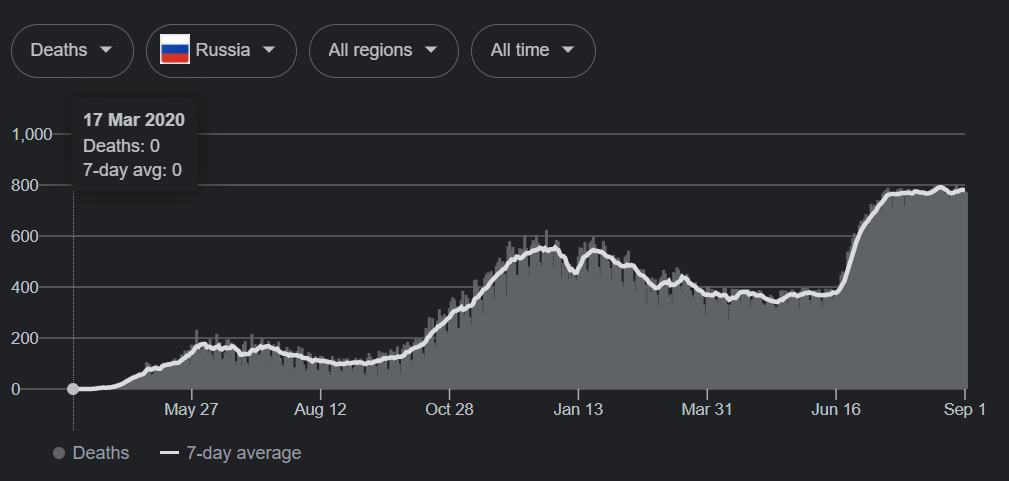Click the 17 Mar 2020 tooltip date
Screen dimensions: 1009x481
tap(134, 120)
